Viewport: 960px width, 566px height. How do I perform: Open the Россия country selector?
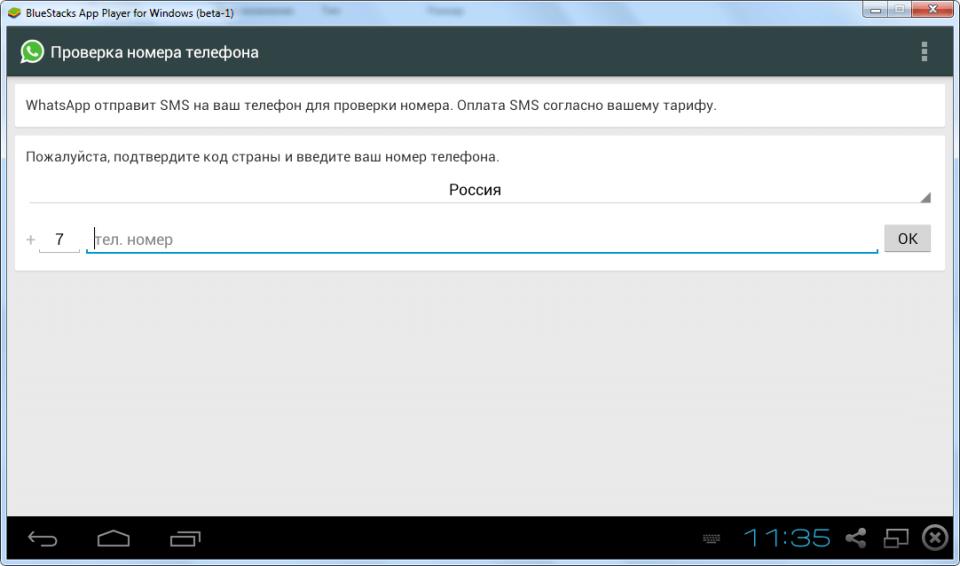coord(475,190)
